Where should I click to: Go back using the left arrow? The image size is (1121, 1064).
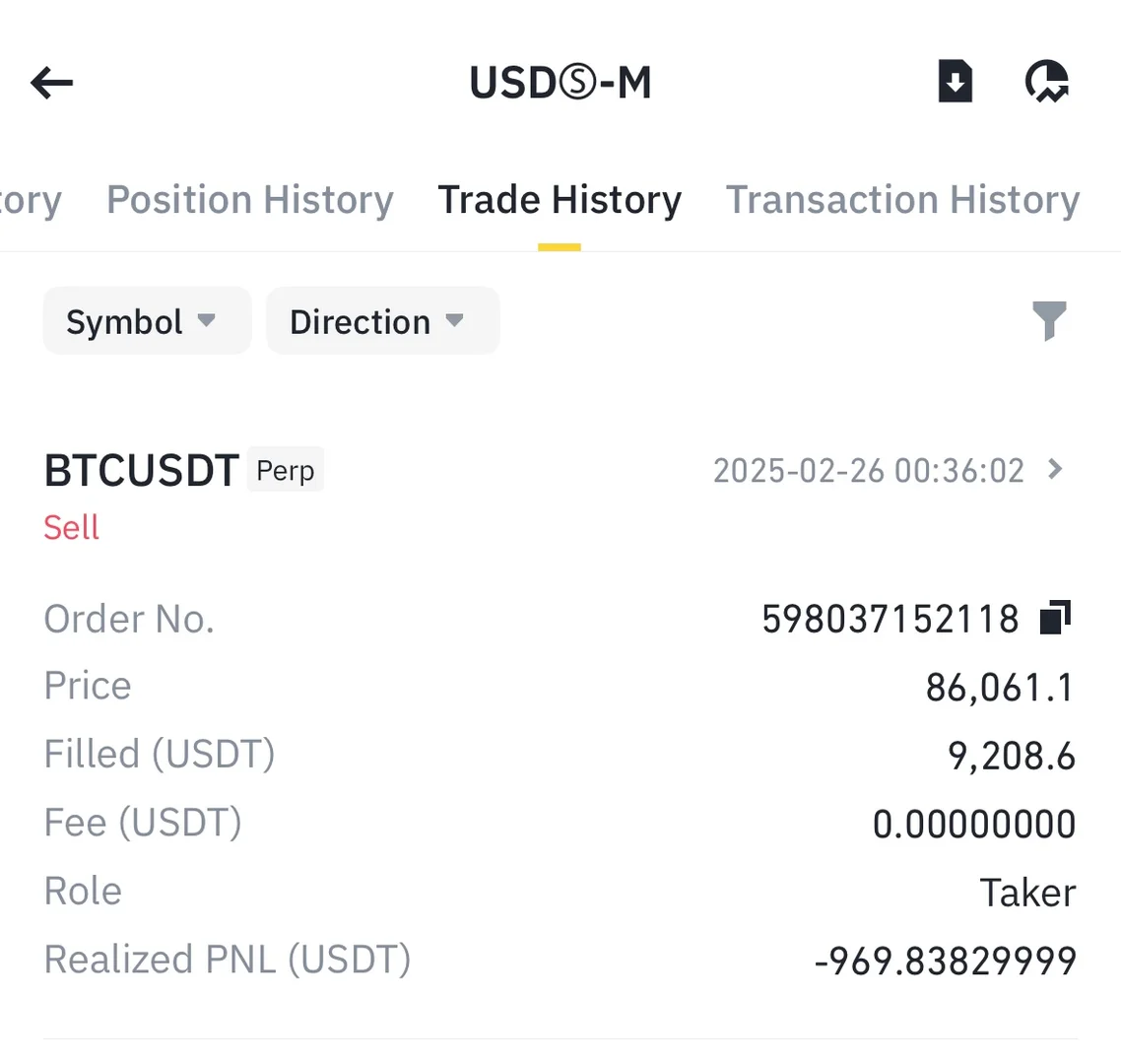click(x=52, y=83)
